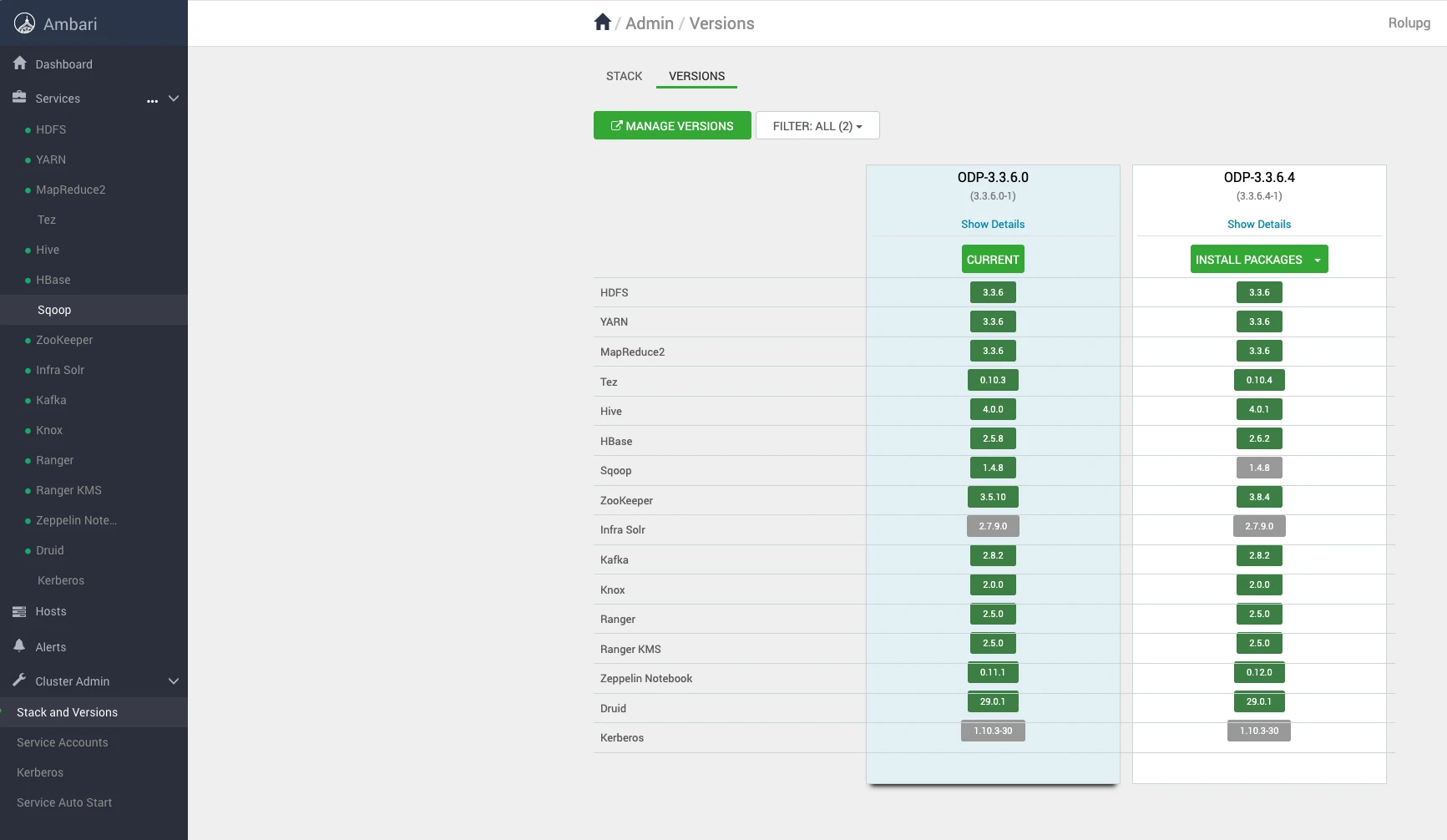Open the Install Packages dropdown caret
The image size is (1447, 840).
1318,260
